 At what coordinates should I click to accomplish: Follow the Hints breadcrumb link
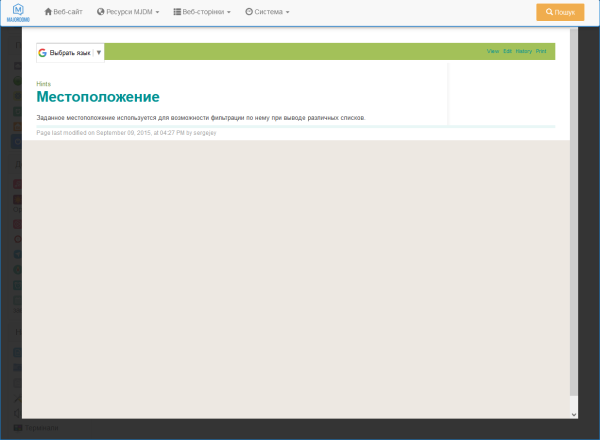(x=44, y=84)
